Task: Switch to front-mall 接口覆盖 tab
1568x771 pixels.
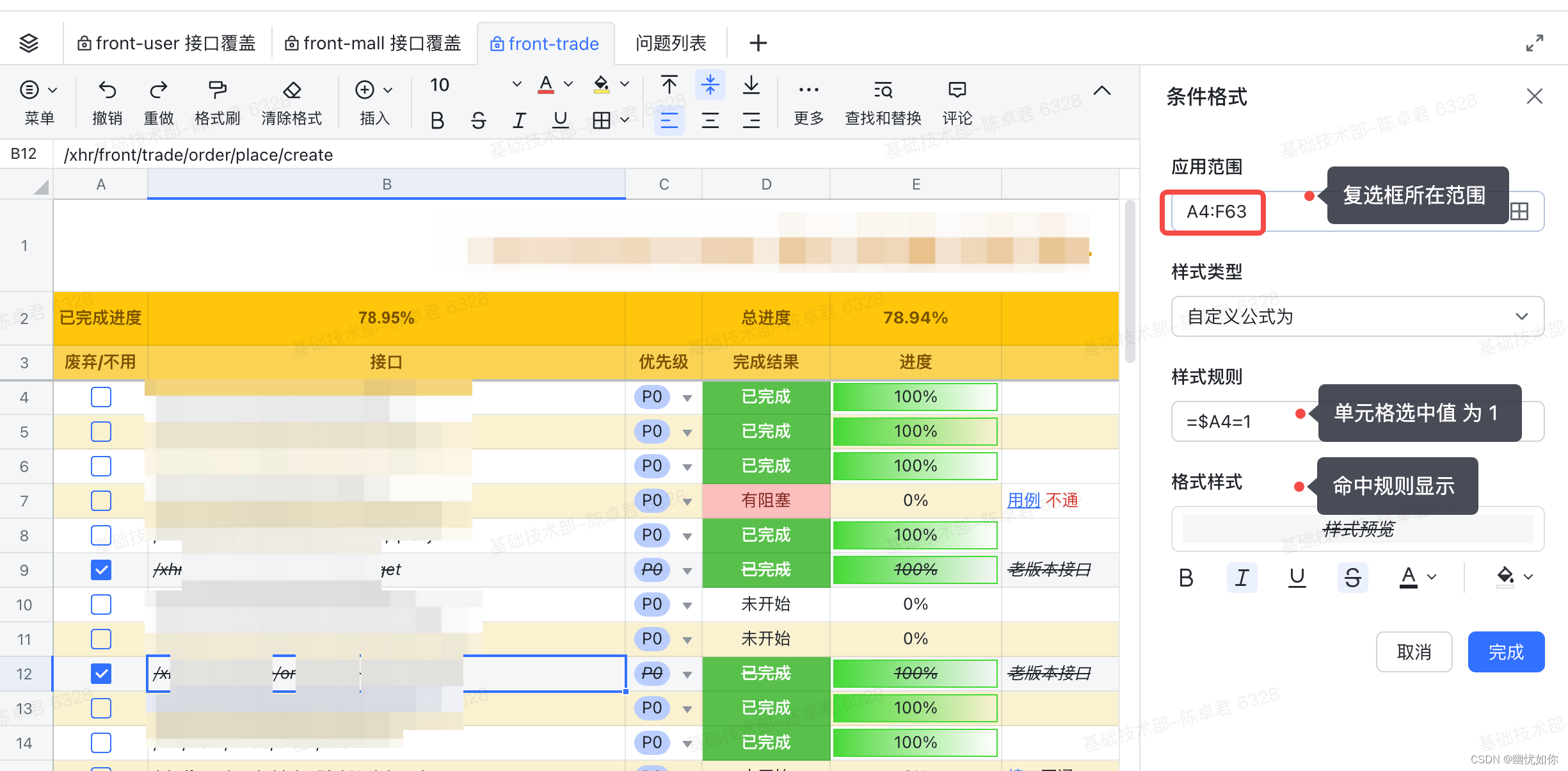Action: (x=373, y=44)
